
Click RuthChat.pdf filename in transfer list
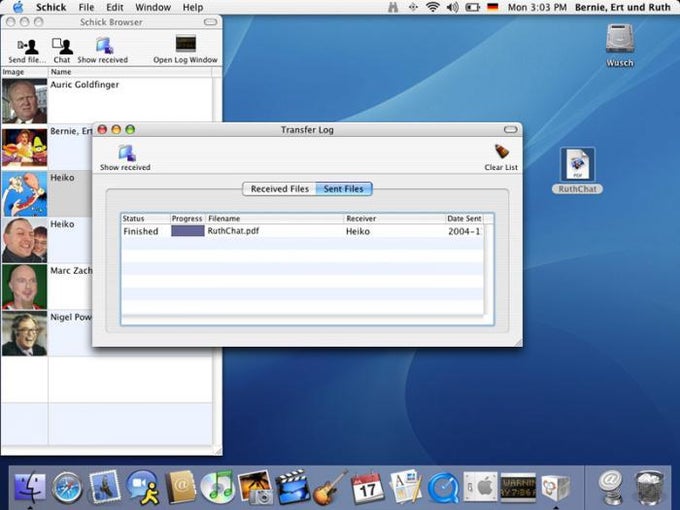click(x=233, y=231)
